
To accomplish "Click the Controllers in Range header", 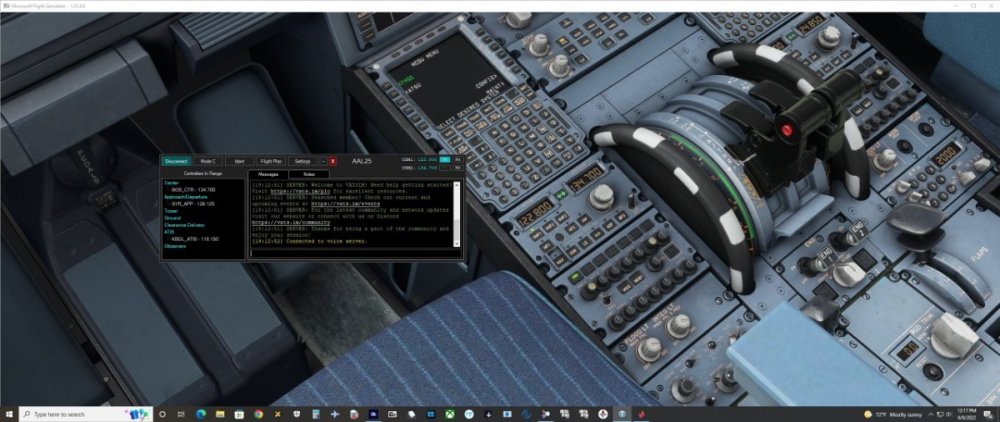I will [x=203, y=173].
